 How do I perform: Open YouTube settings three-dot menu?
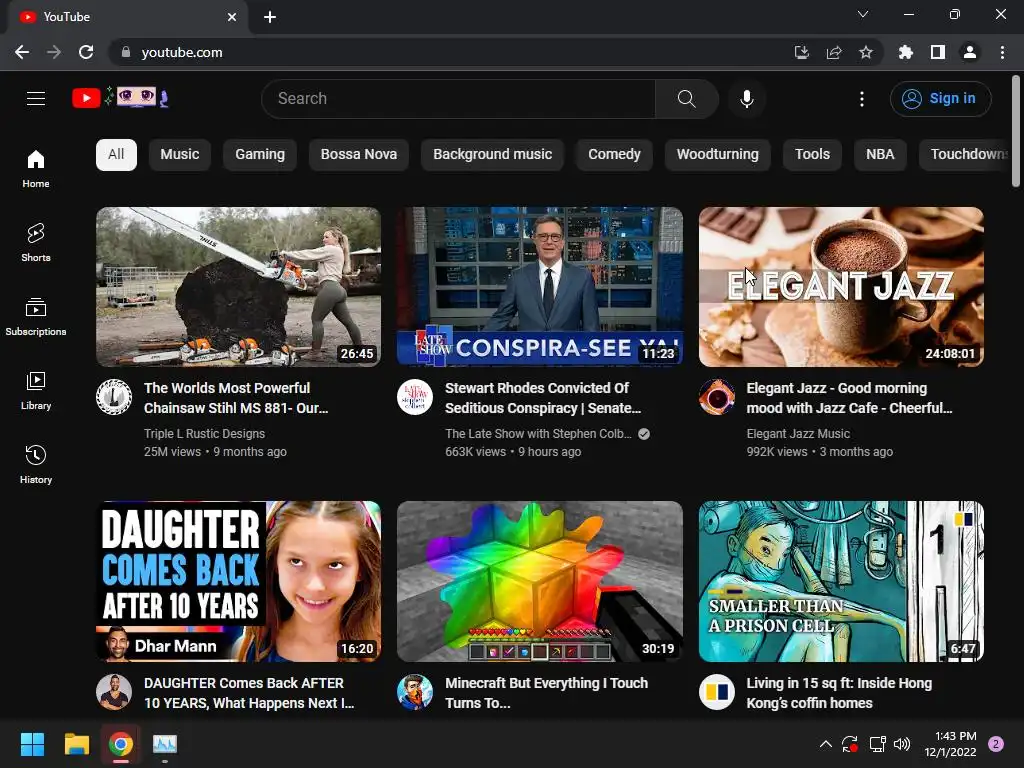point(861,99)
